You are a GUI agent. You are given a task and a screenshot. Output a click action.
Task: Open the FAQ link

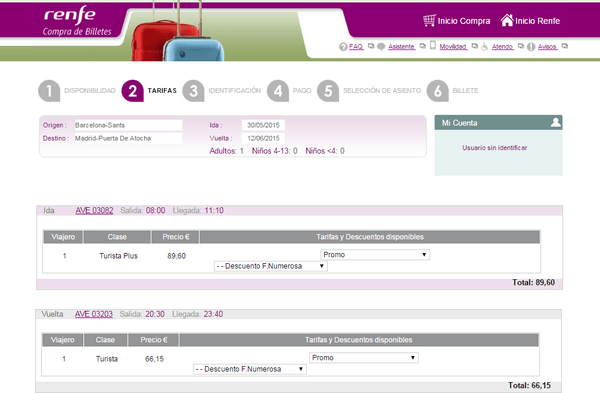tap(356, 47)
